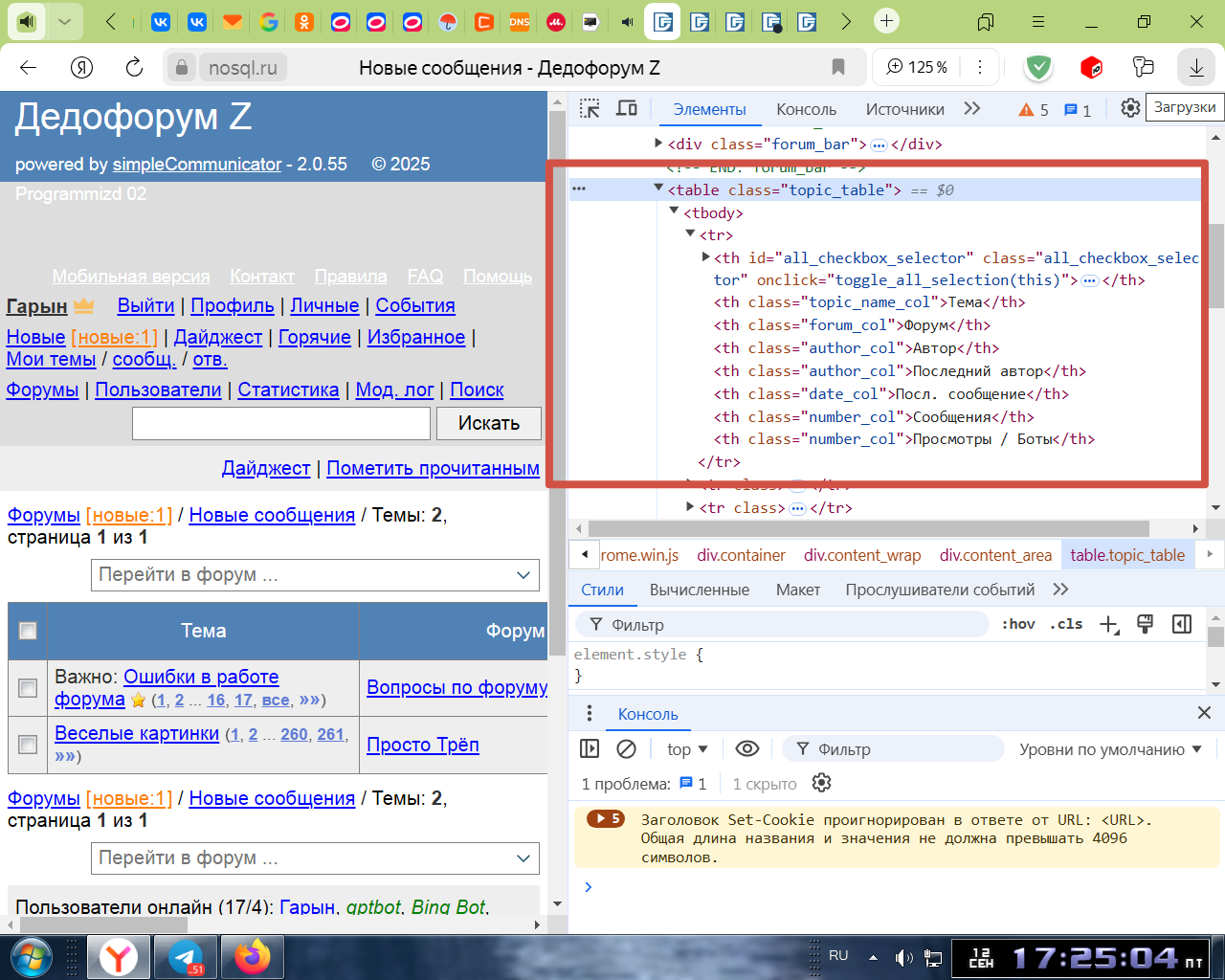Screen dimensions: 1225x980
Task: Collapse the table topic_table node
Action: [658, 189]
